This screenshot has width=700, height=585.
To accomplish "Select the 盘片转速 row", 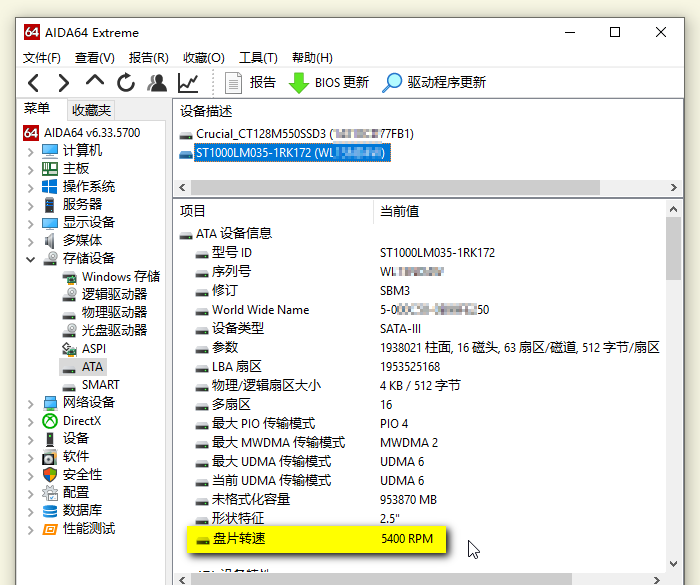I will [x=316, y=539].
